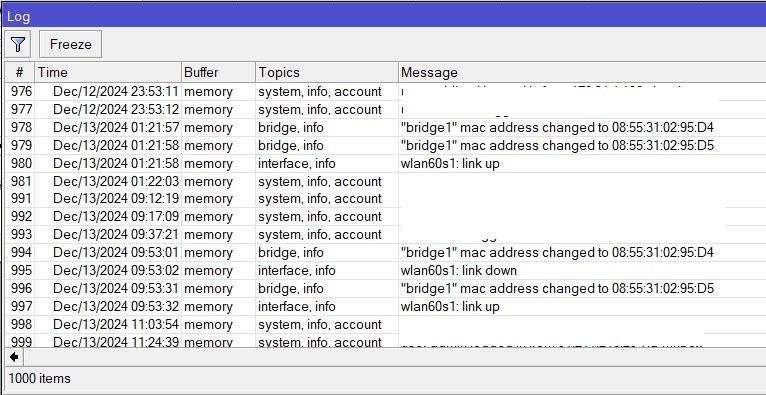Click the Log window title bar
766x395 pixels.
(383, 16)
